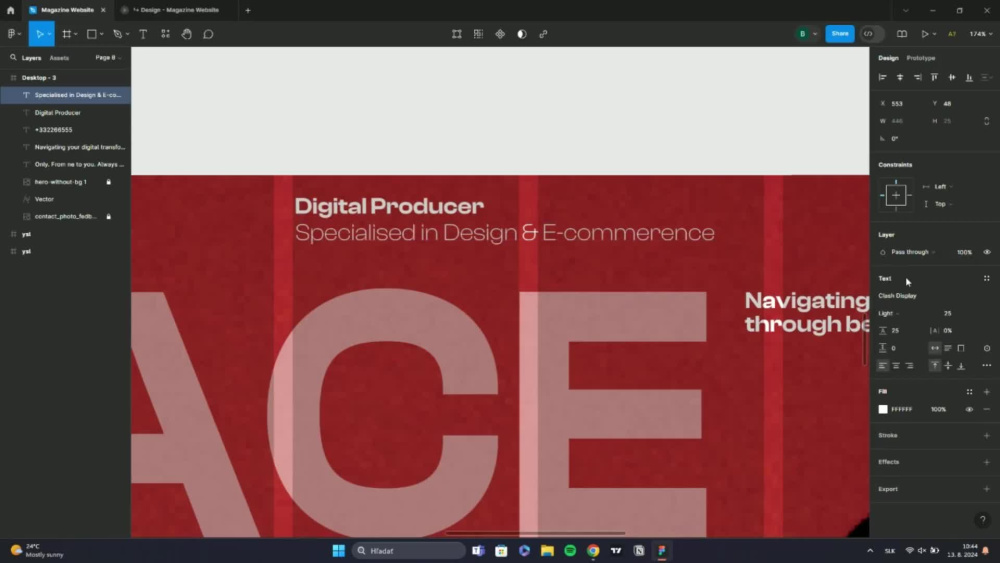The height and width of the screenshot is (563, 1000).
Task: Select the Move tool in the toolbar
Action: click(x=40, y=34)
